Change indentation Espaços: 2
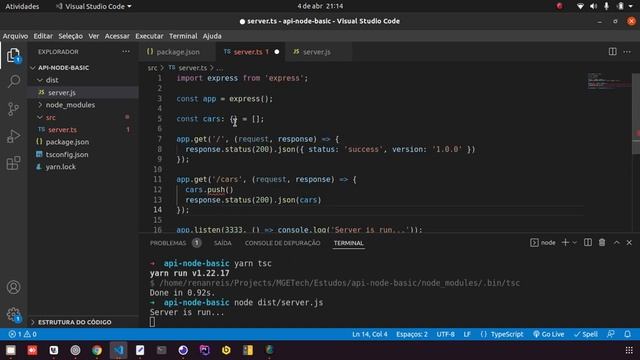The height and width of the screenshot is (360, 640). click(x=412, y=334)
